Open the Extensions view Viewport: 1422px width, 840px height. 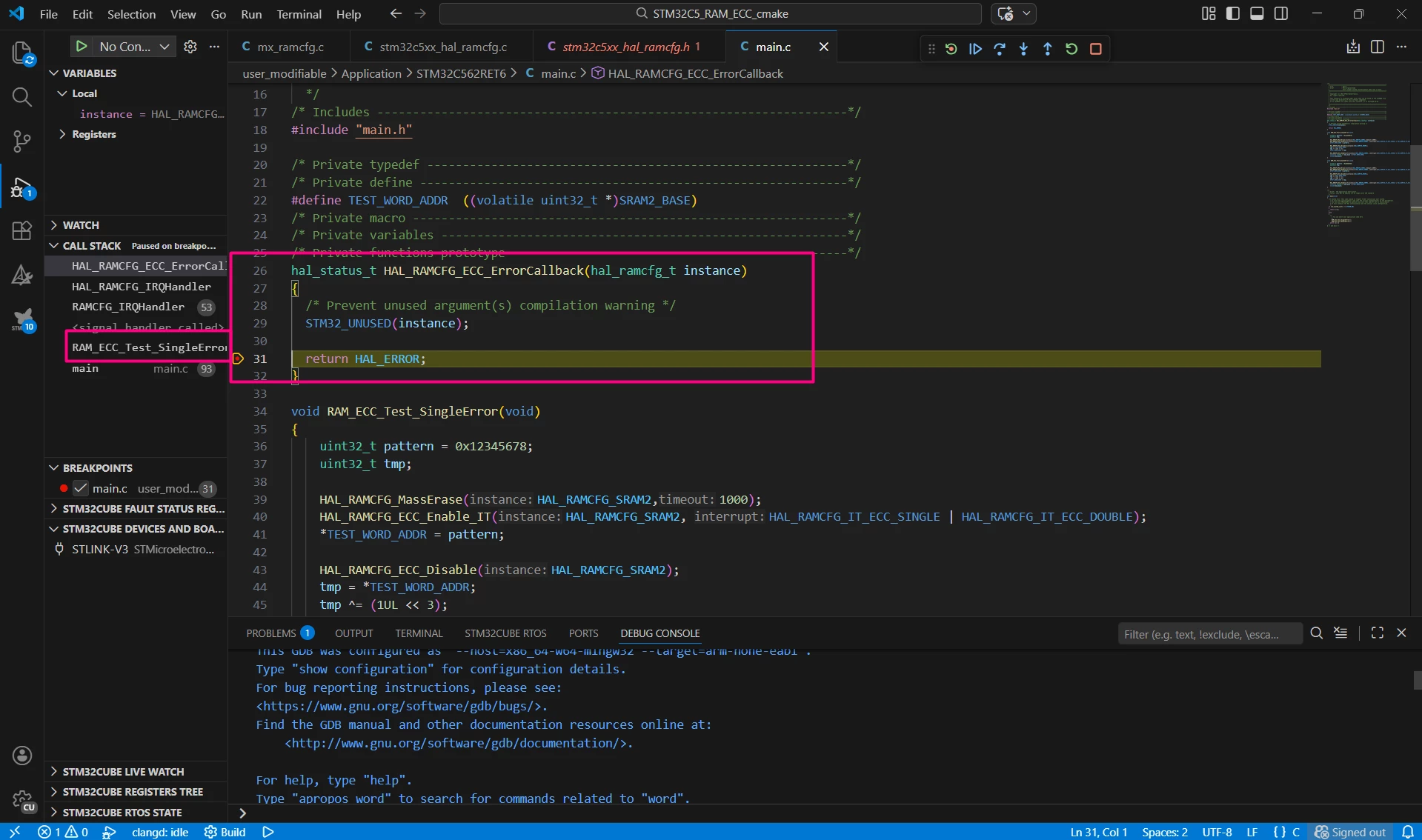(21, 230)
